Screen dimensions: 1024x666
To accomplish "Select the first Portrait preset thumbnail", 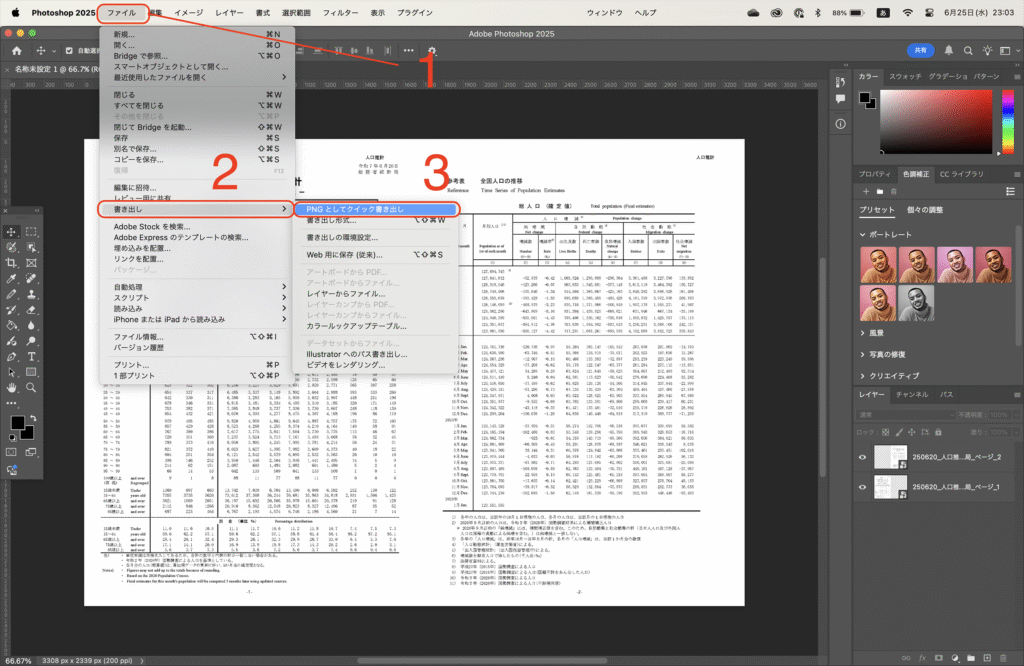I will (x=878, y=264).
